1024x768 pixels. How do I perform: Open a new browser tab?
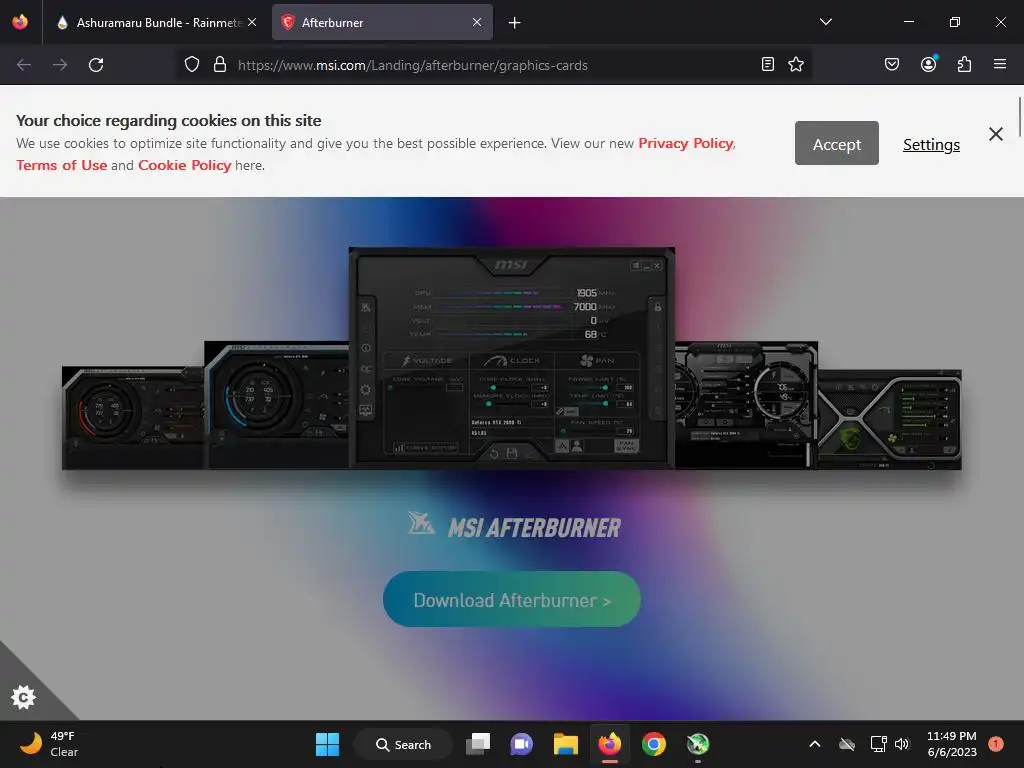(515, 23)
